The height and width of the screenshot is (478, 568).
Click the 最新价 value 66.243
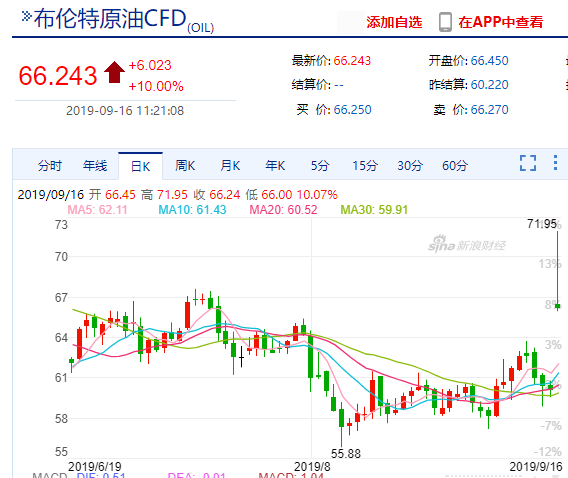point(352,60)
